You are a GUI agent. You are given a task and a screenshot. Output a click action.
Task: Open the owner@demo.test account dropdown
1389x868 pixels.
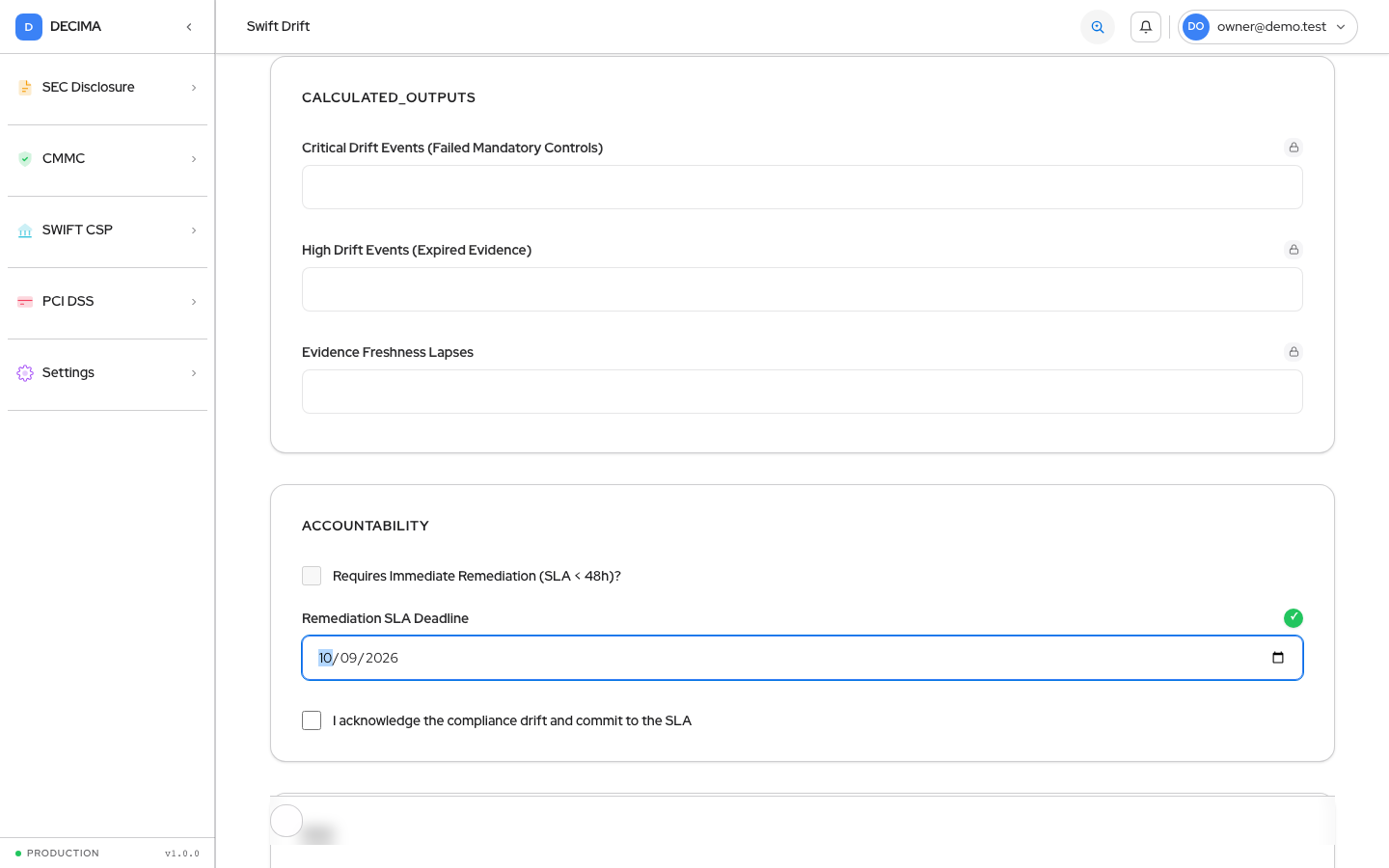coord(1267,27)
